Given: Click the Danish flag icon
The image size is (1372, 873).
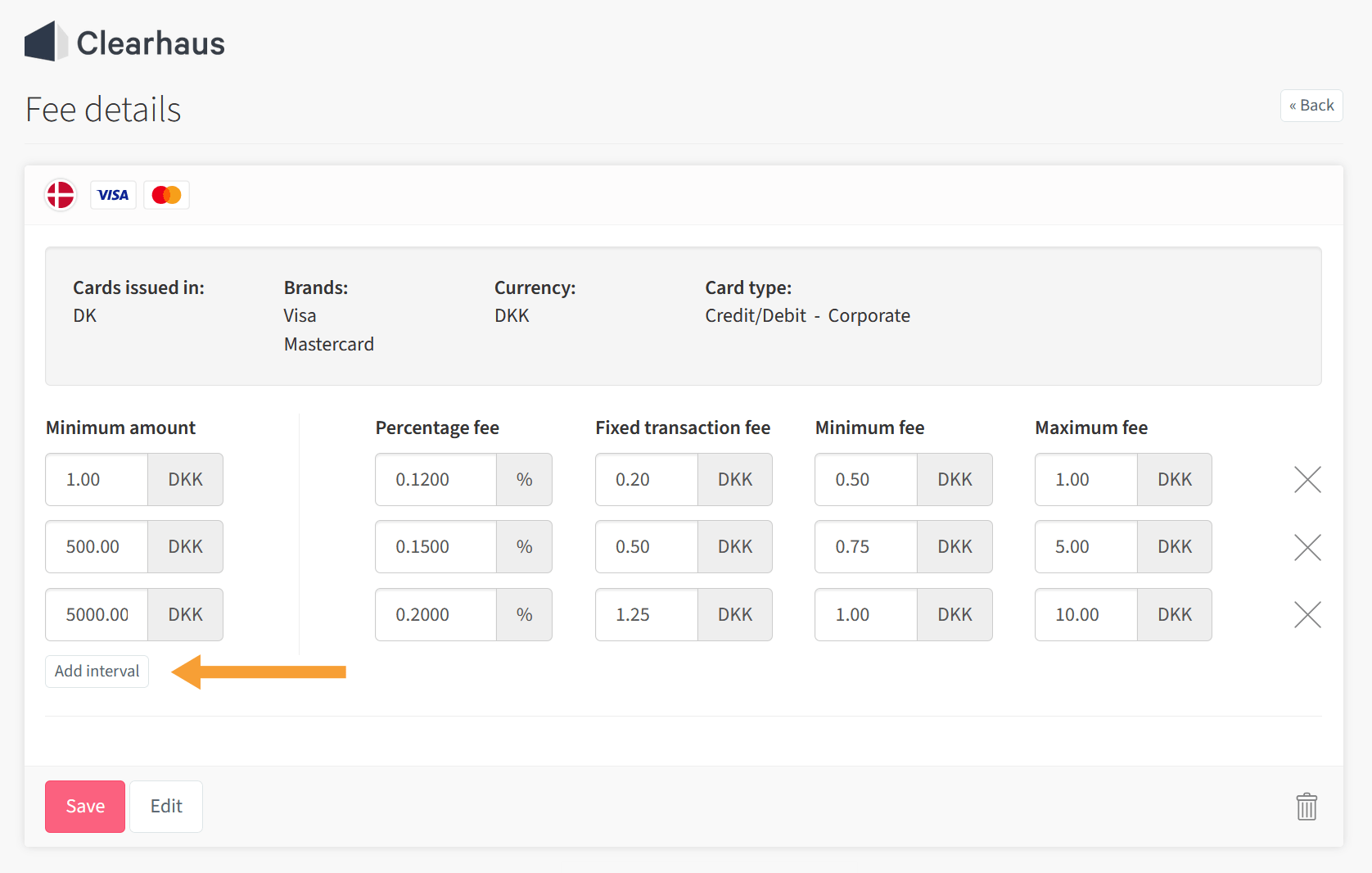Looking at the screenshot, I should click(x=61, y=195).
